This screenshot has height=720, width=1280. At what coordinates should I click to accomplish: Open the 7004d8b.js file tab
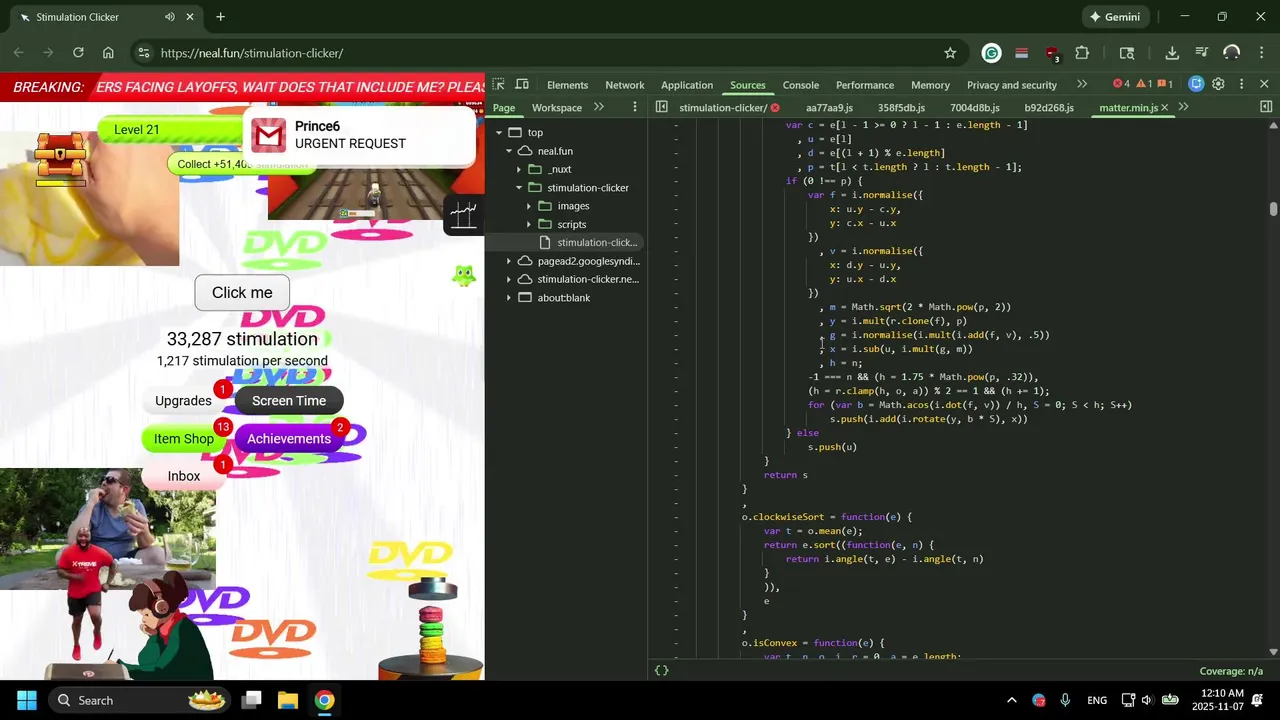pyautogui.click(x=975, y=108)
